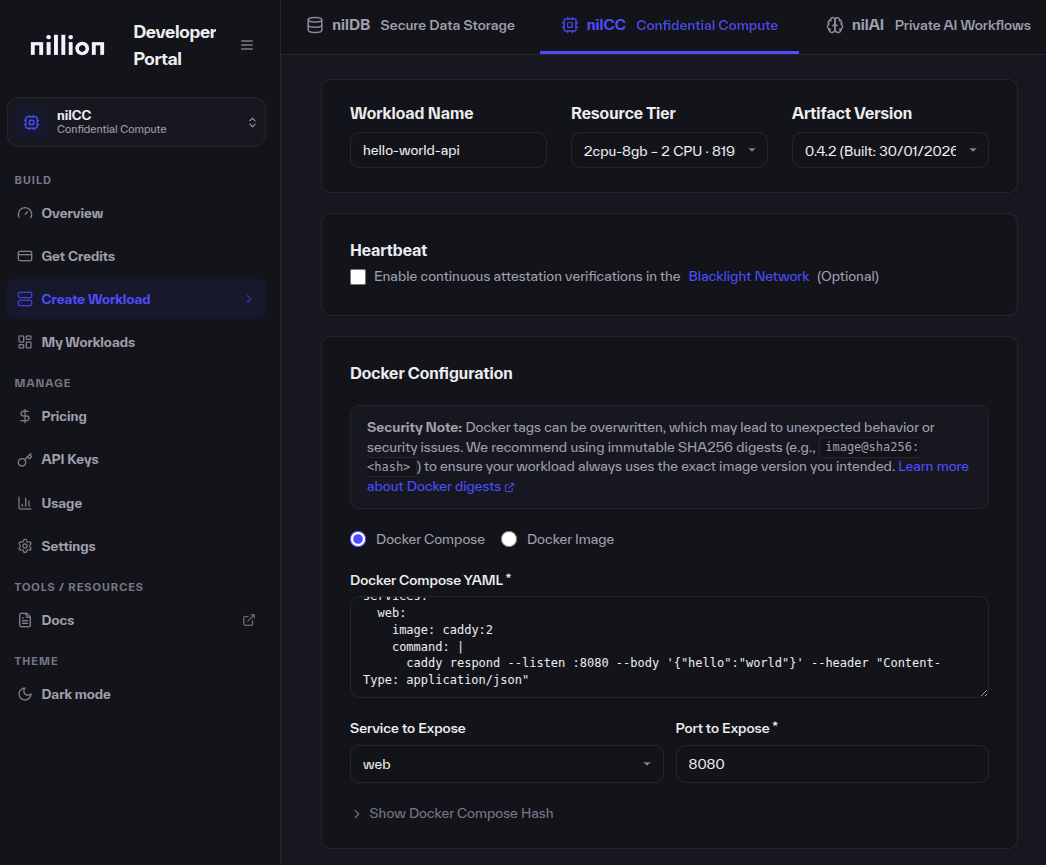The image size is (1046, 865).
Task: Open the Resource Tier dropdown
Action: [669, 151]
